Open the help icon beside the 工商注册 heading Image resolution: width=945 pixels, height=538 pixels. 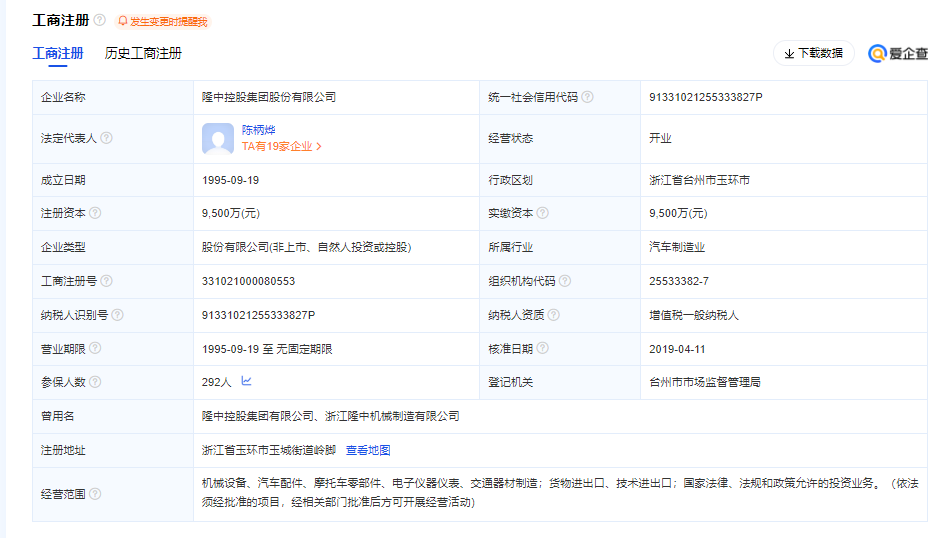coord(100,20)
